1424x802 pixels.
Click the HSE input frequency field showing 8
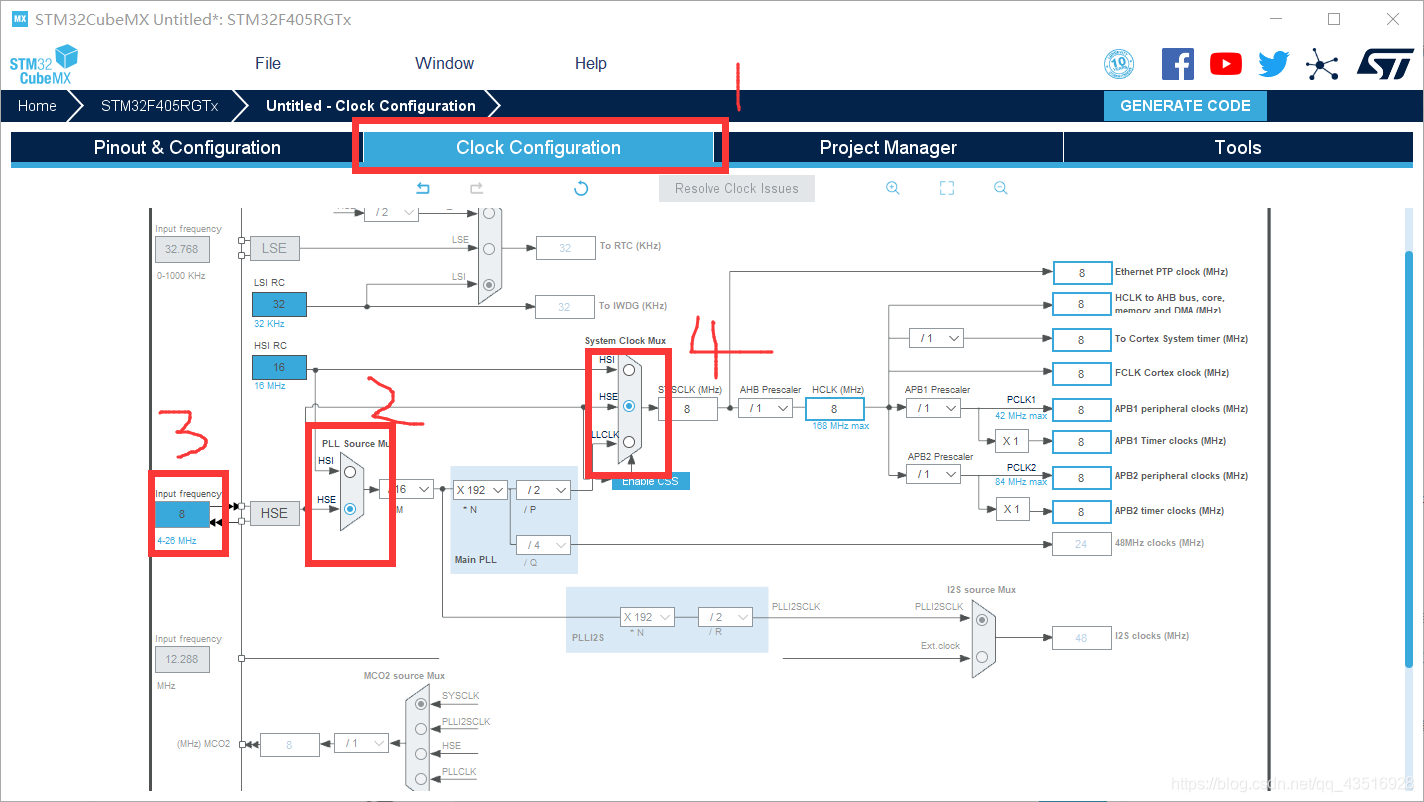pyautogui.click(x=182, y=514)
